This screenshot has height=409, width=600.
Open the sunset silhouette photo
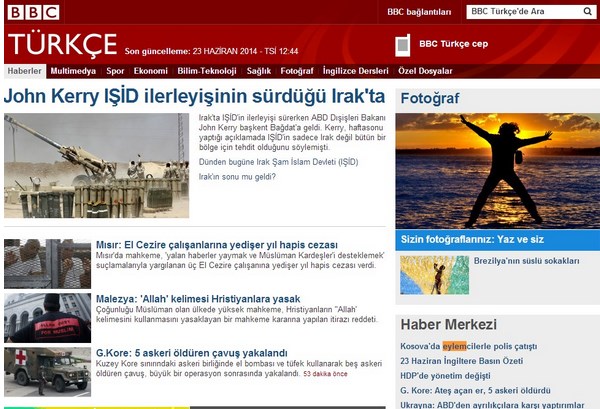point(497,170)
